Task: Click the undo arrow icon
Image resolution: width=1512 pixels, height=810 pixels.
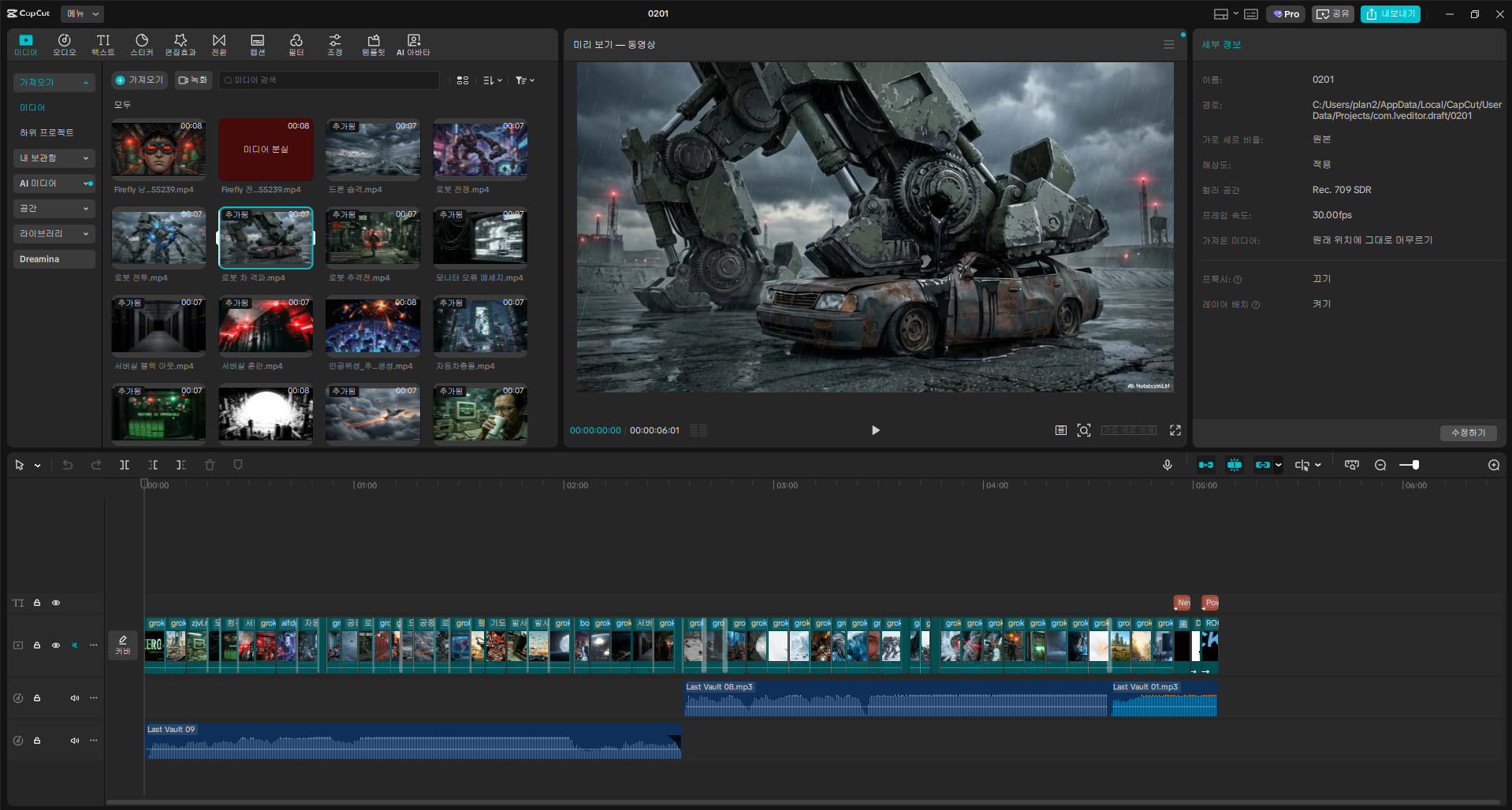Action: click(68, 465)
